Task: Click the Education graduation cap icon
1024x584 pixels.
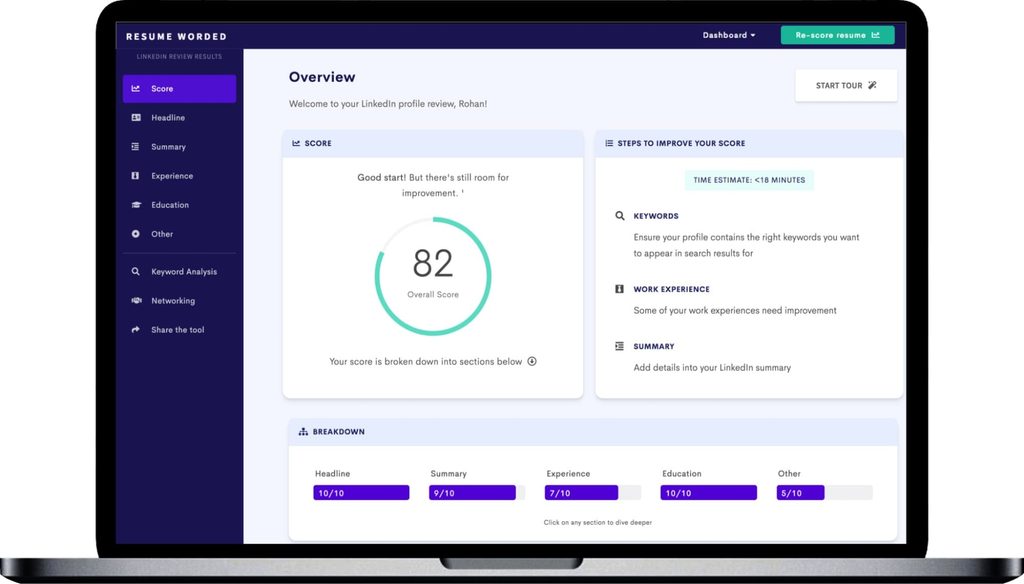Action: coord(136,204)
